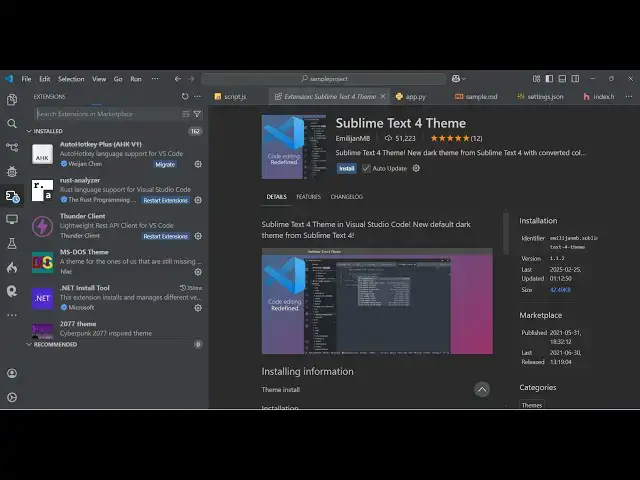Open the Go menu
This screenshot has width=640, height=480.
point(118,79)
